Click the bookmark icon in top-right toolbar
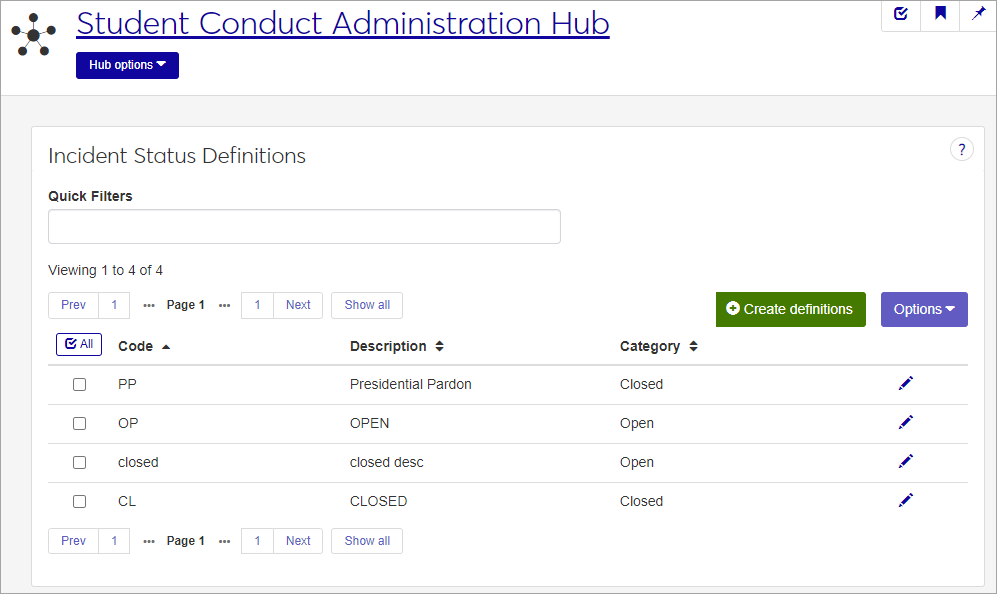This screenshot has width=997, height=594. point(941,14)
